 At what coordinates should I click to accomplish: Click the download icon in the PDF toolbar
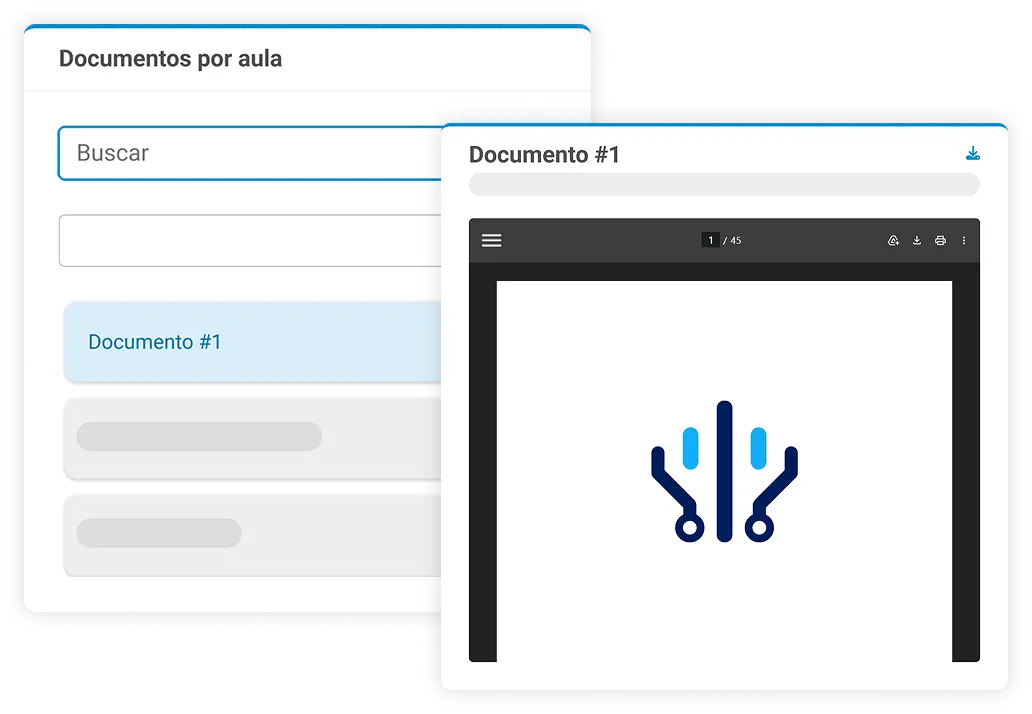917,240
